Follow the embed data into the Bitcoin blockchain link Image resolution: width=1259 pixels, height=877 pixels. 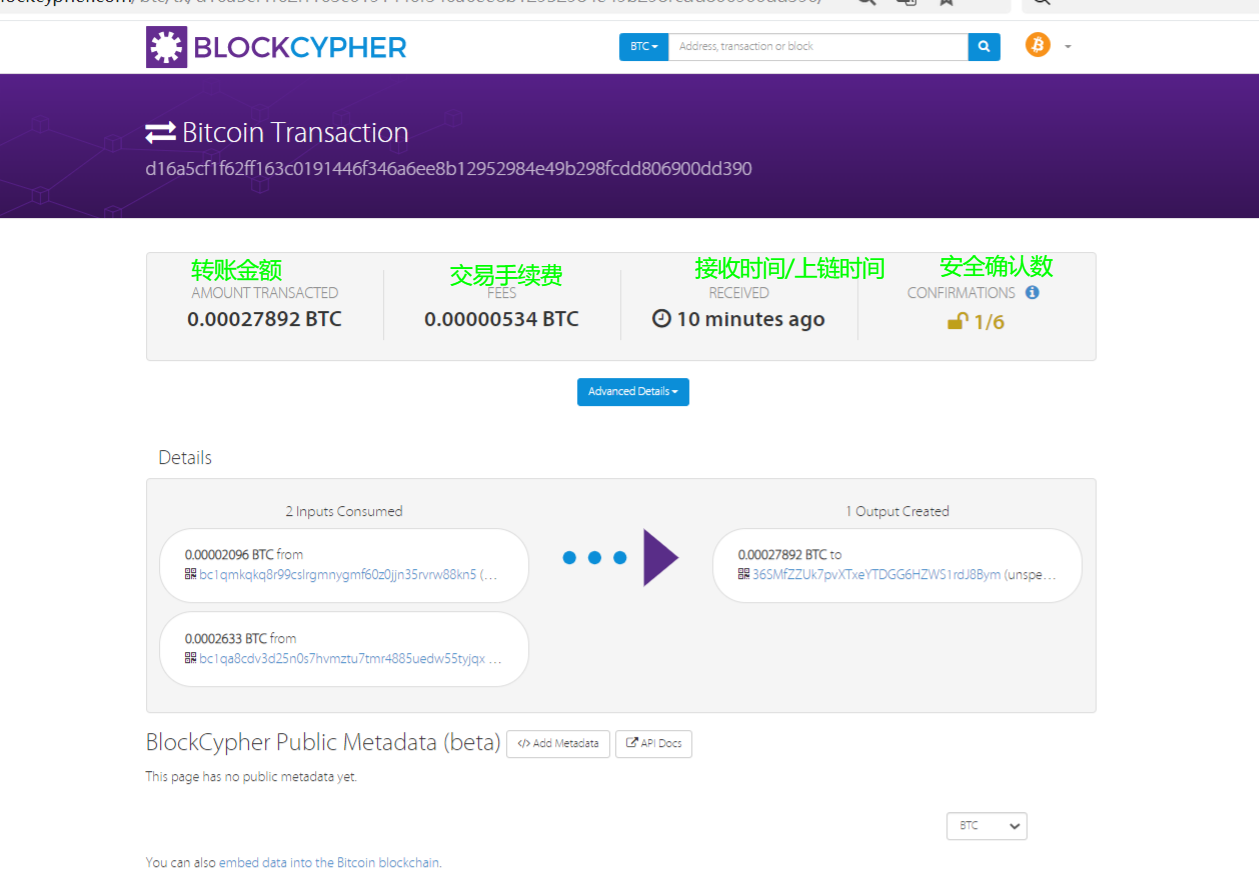[330, 863]
